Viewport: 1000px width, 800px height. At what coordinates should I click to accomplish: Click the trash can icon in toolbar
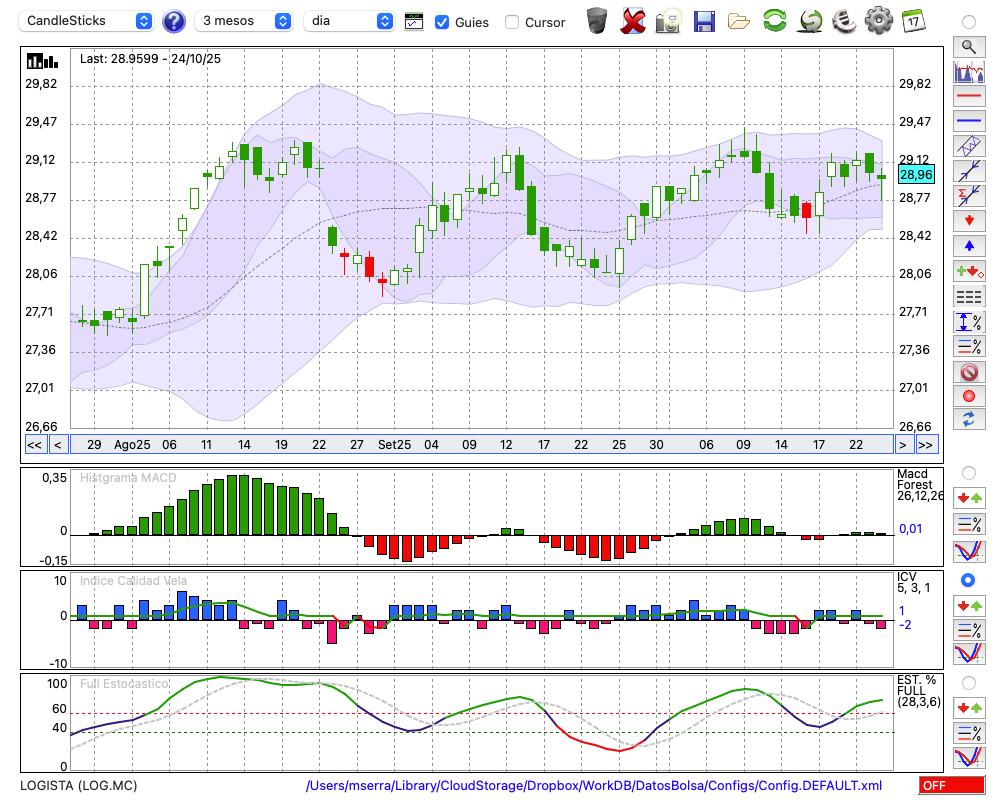[597, 21]
